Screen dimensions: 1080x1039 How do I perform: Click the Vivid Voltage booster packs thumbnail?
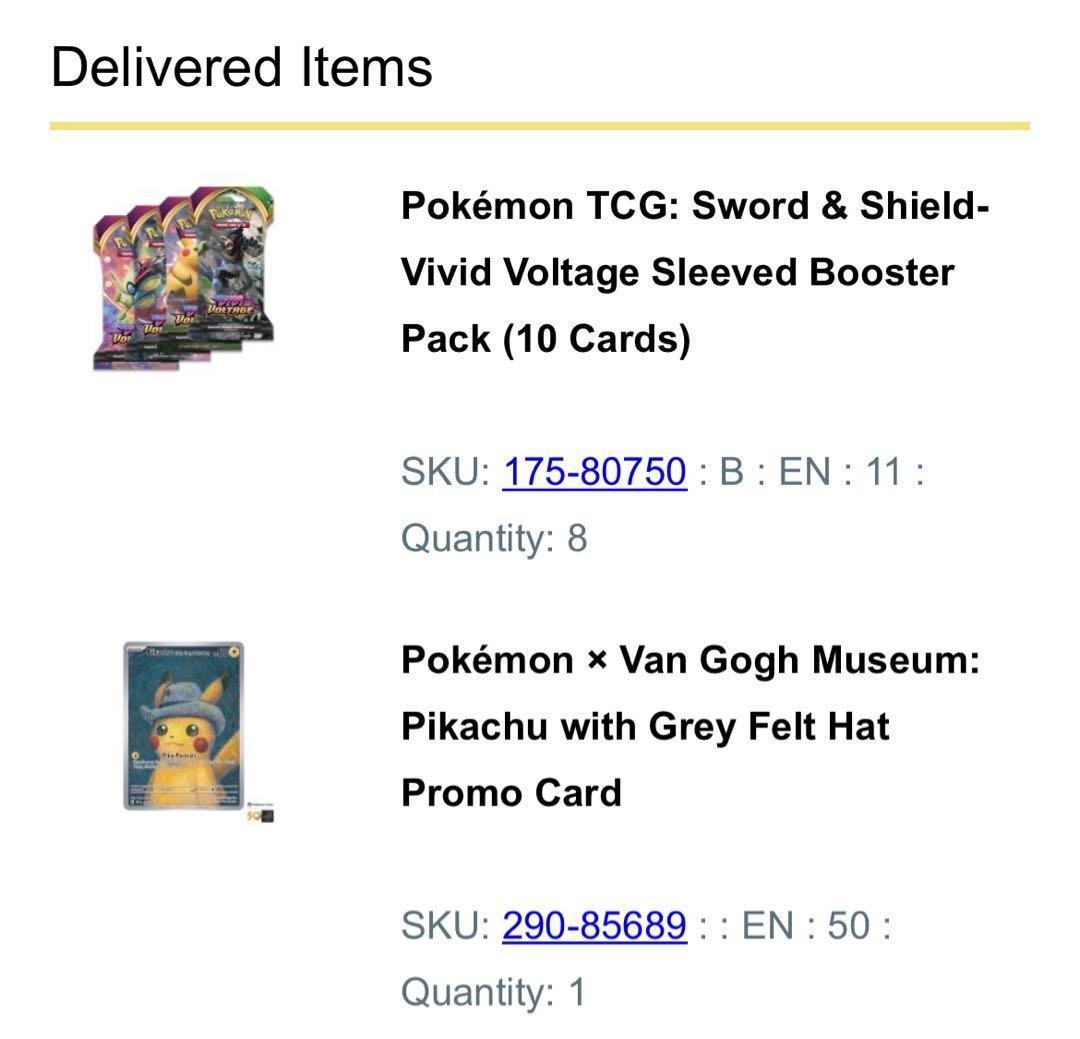183,277
